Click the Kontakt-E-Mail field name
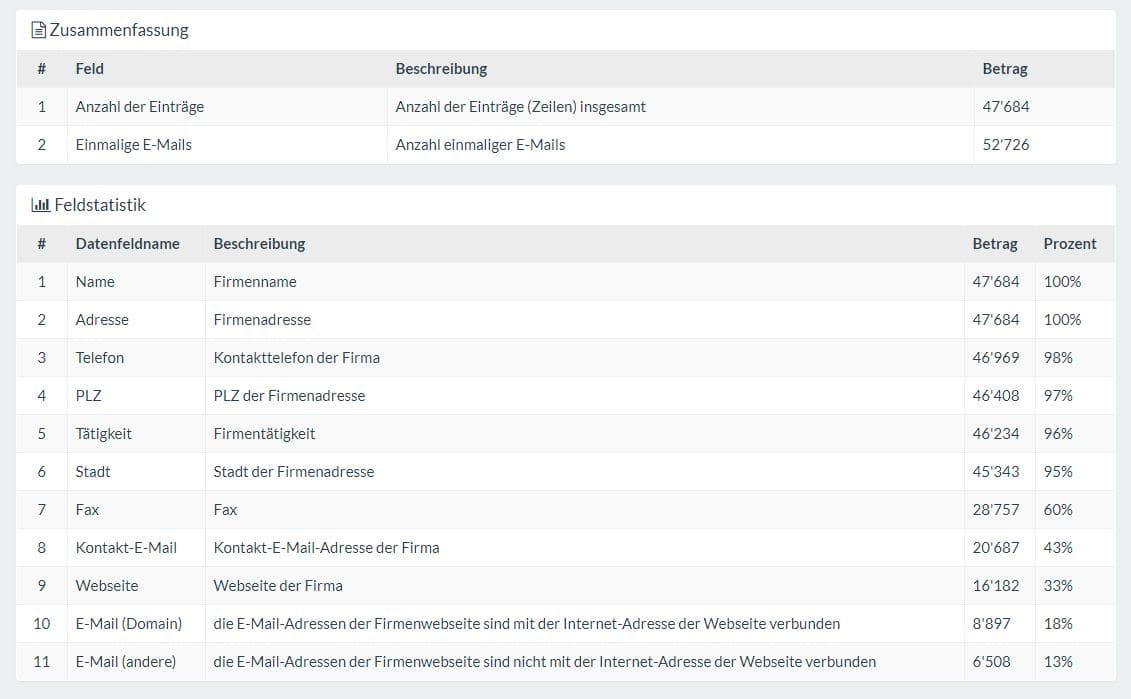 tap(126, 548)
